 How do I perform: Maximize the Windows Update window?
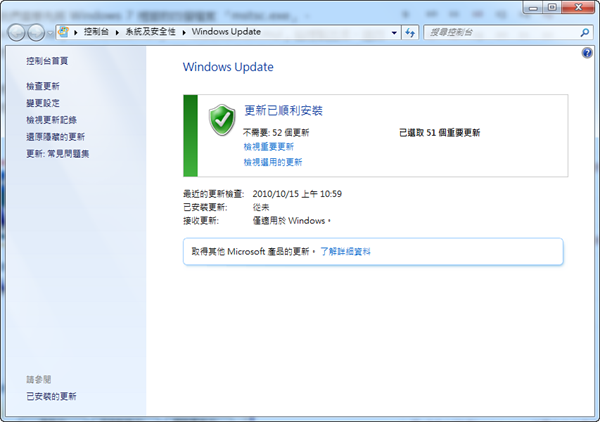[552, 7]
